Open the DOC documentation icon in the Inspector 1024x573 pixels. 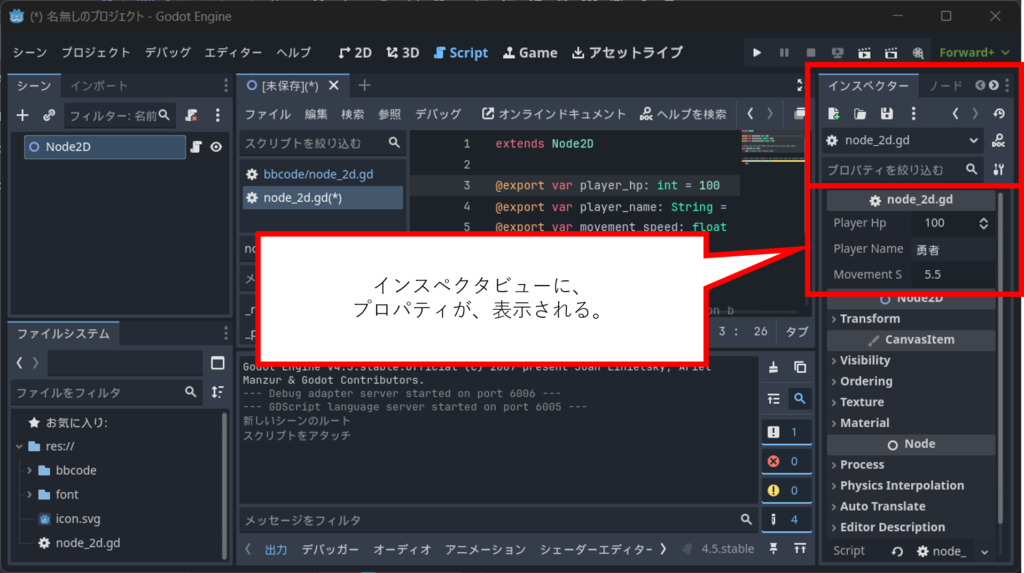tap(998, 141)
